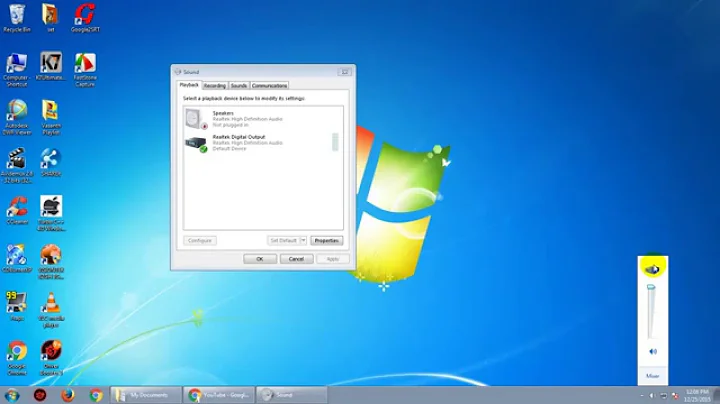Open the Mixer link in volume popup
The image size is (720, 404).
(x=652, y=376)
